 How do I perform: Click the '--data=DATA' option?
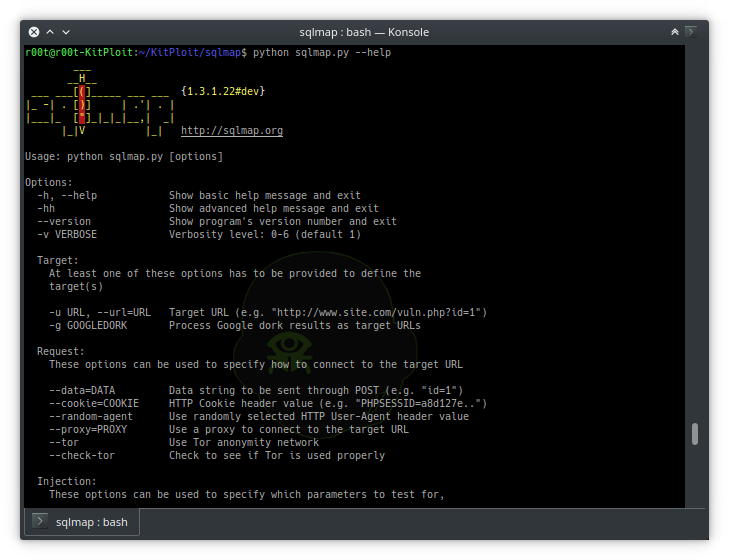tap(82, 391)
